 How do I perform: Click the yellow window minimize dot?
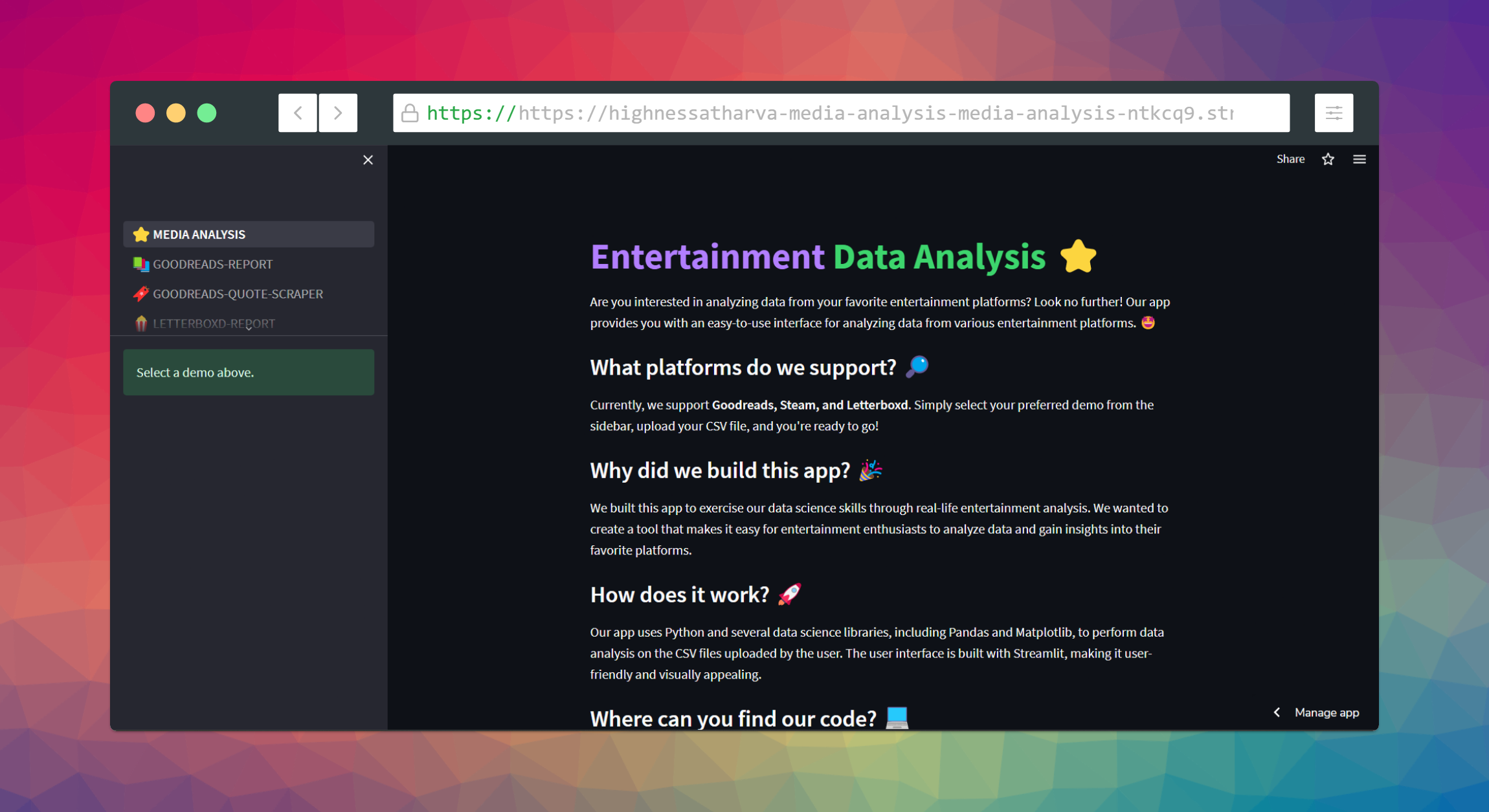175,113
